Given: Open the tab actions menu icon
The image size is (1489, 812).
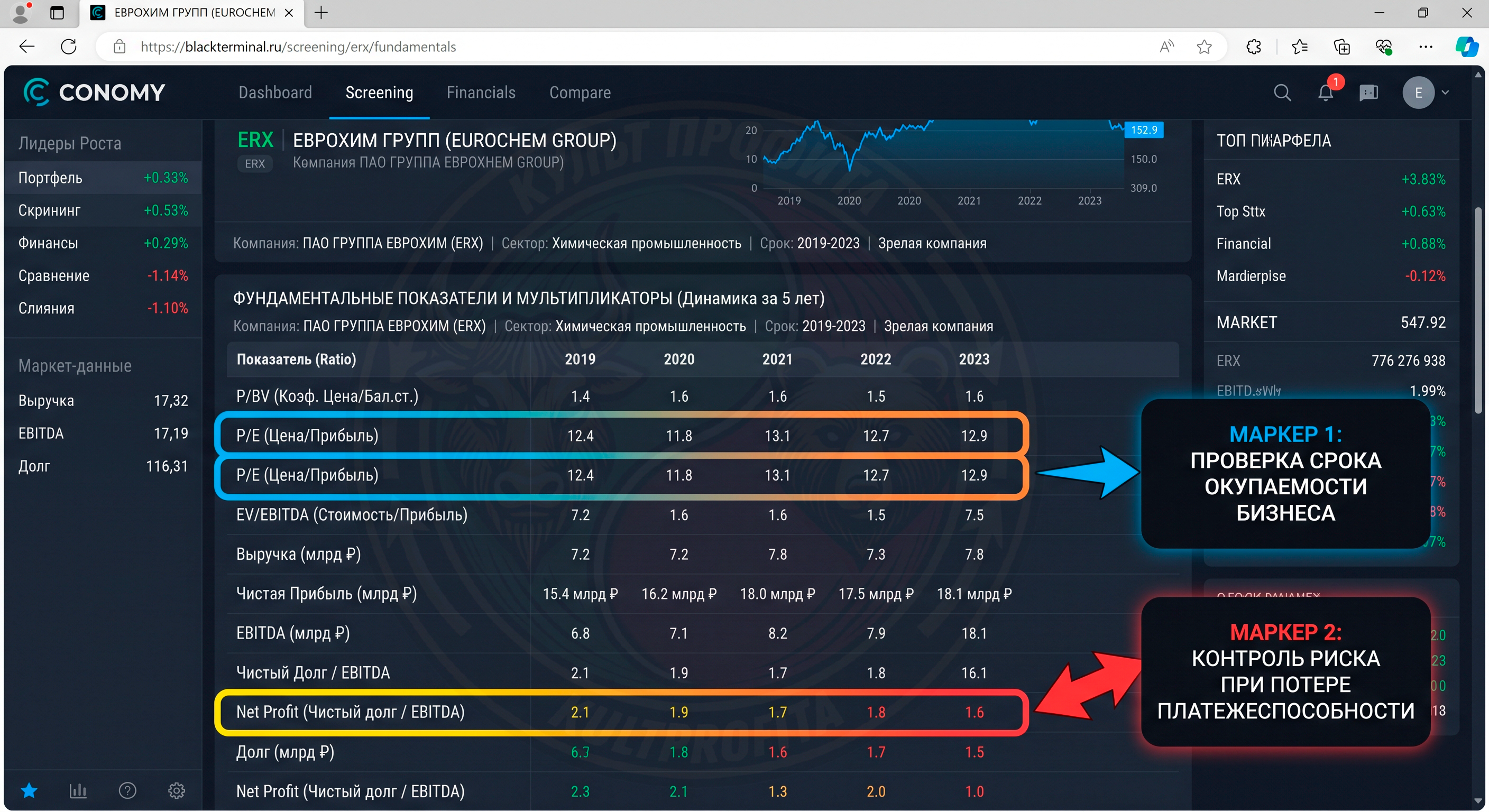Looking at the screenshot, I should tap(57, 13).
